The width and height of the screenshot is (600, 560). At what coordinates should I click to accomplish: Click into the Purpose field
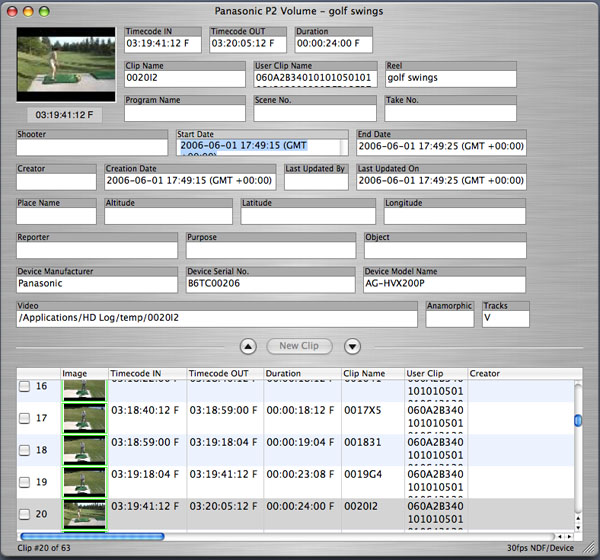pos(271,250)
